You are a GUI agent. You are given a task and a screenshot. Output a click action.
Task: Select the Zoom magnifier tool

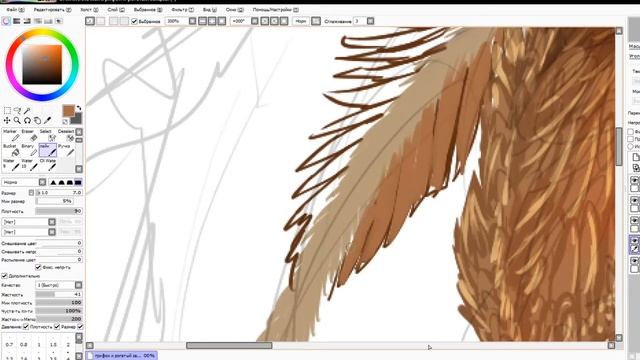pos(17,120)
